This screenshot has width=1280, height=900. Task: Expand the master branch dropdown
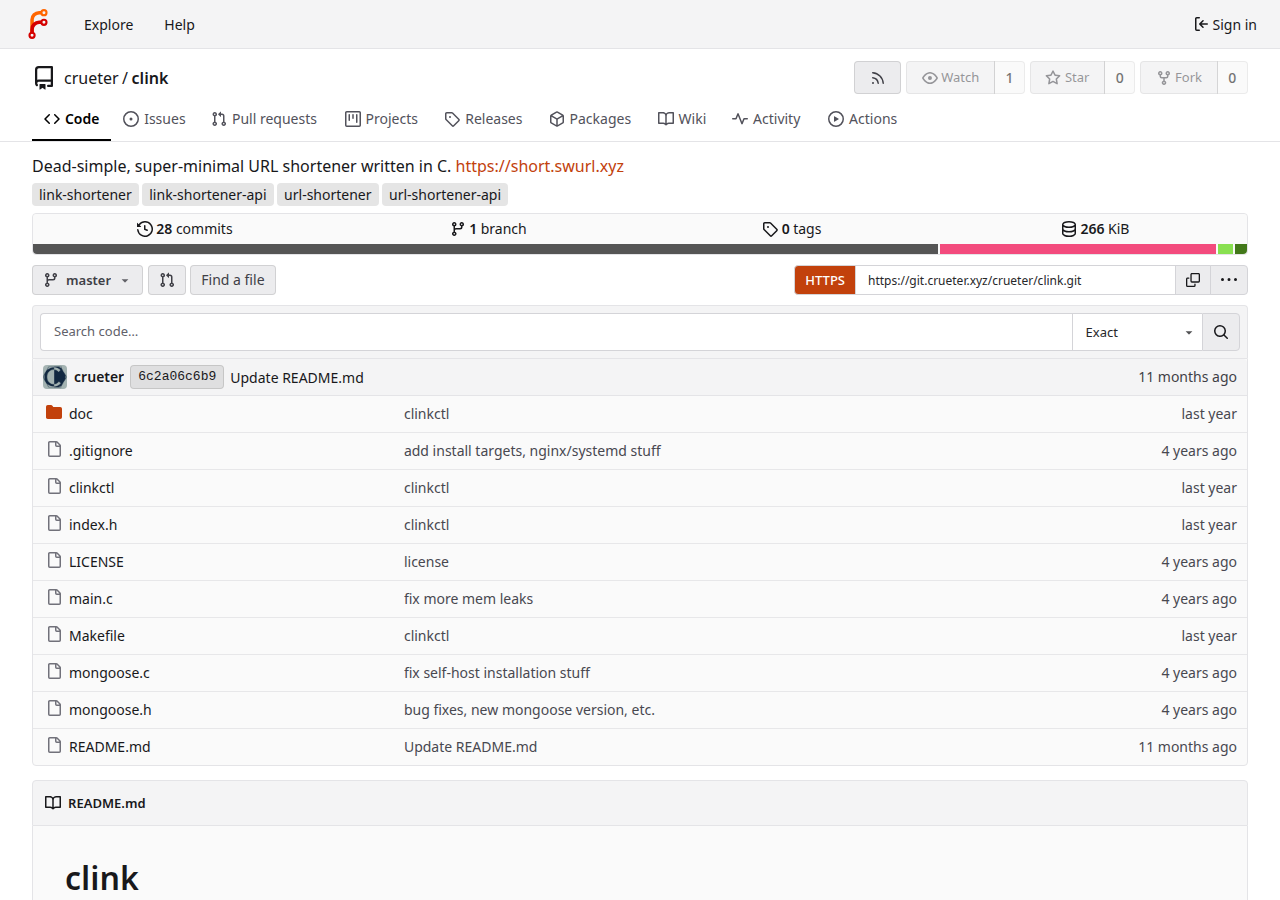(88, 280)
